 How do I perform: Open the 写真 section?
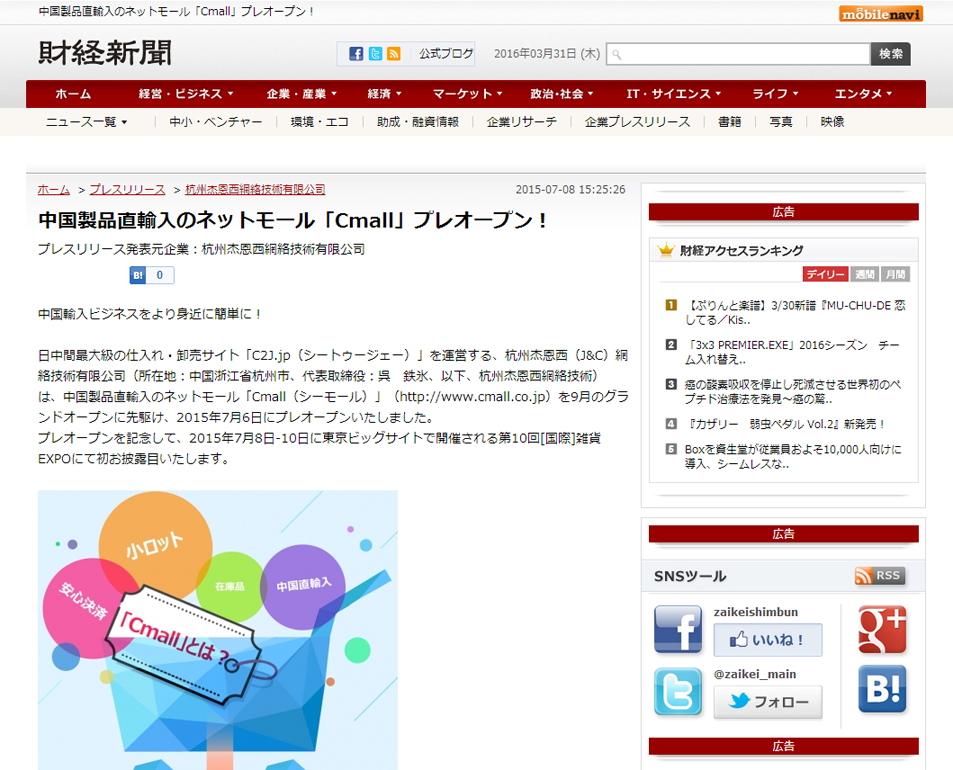point(781,122)
